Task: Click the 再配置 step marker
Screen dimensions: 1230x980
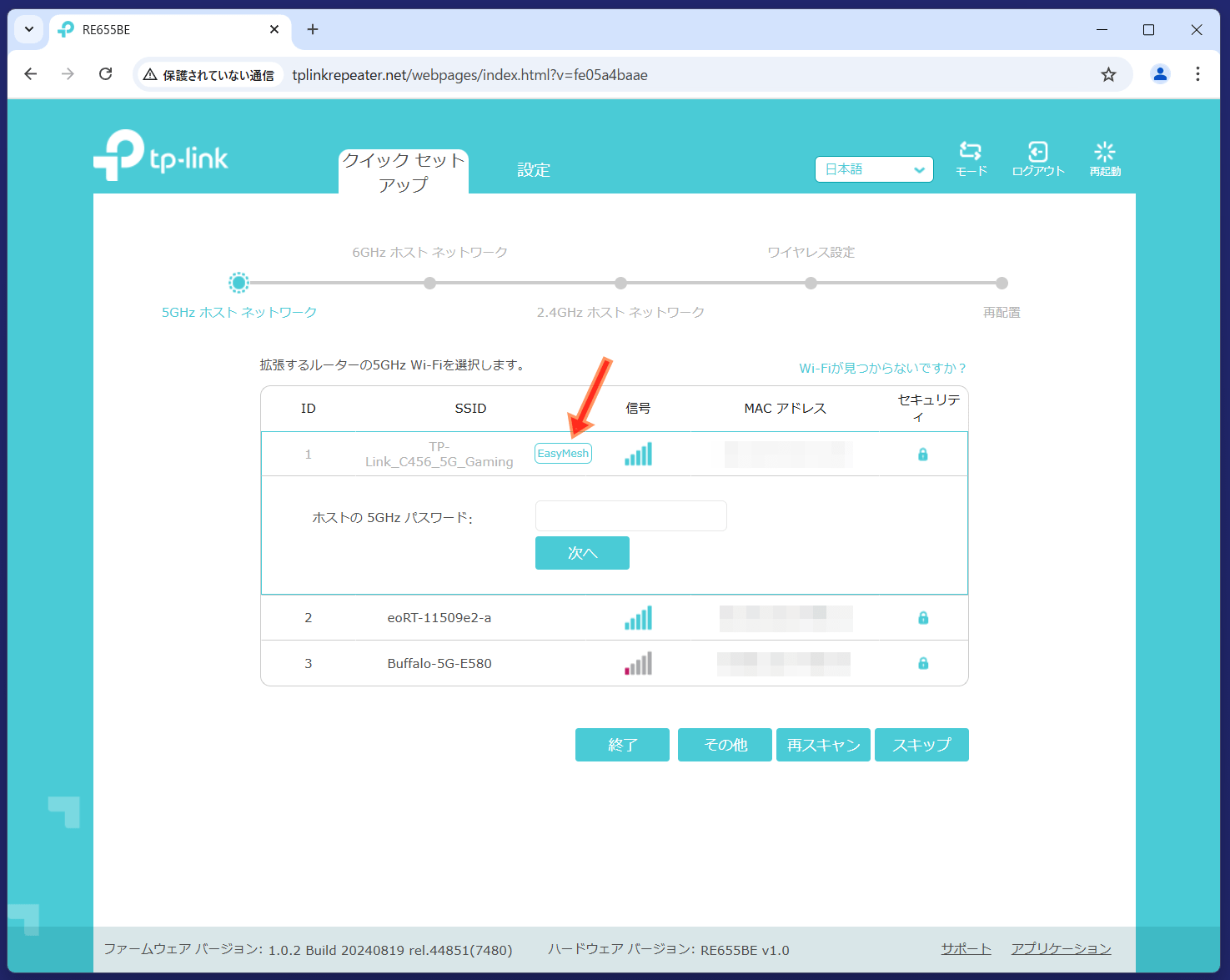Action: (x=1002, y=283)
